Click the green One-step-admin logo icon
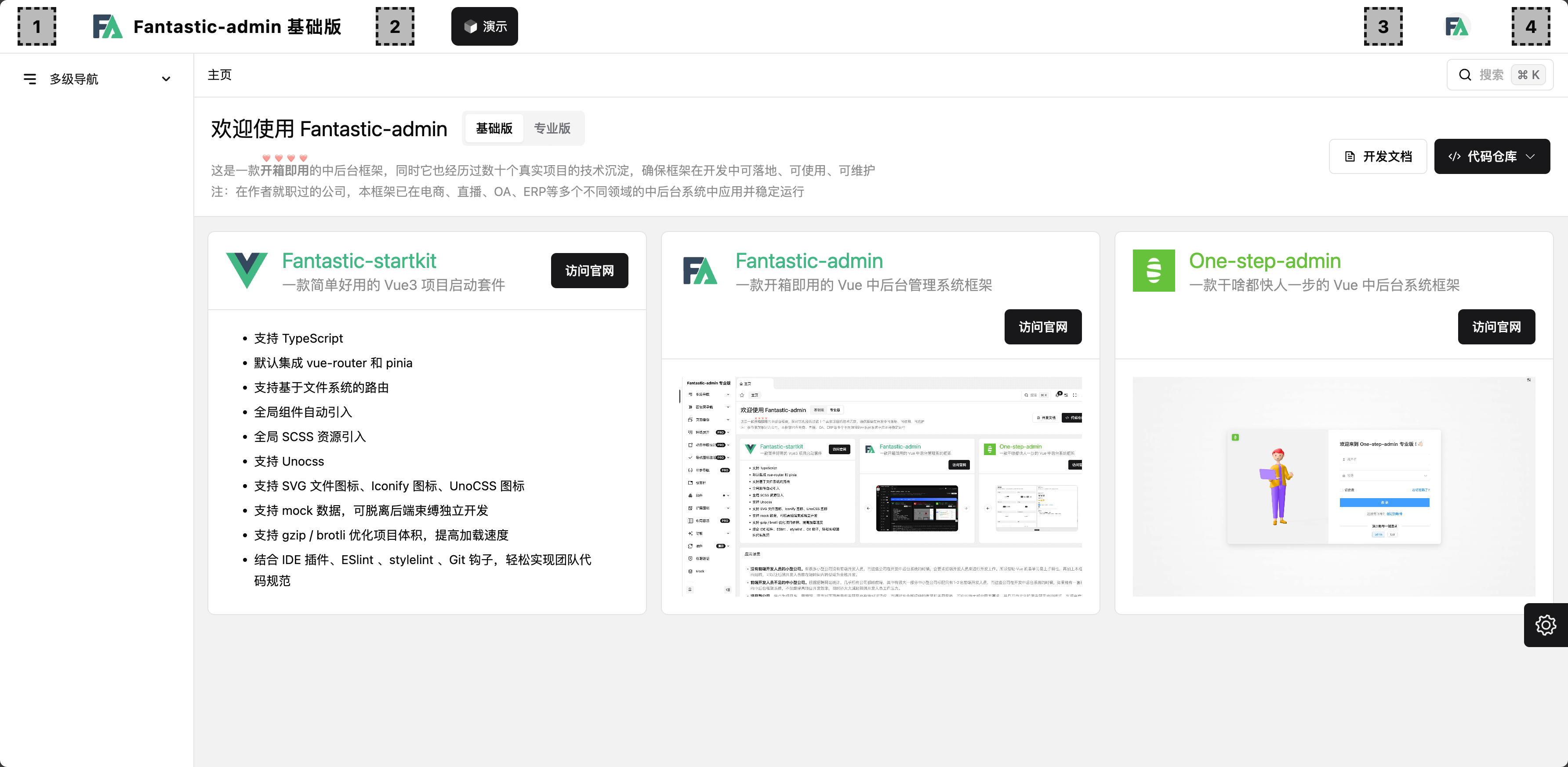The height and width of the screenshot is (767, 1568). [x=1154, y=271]
